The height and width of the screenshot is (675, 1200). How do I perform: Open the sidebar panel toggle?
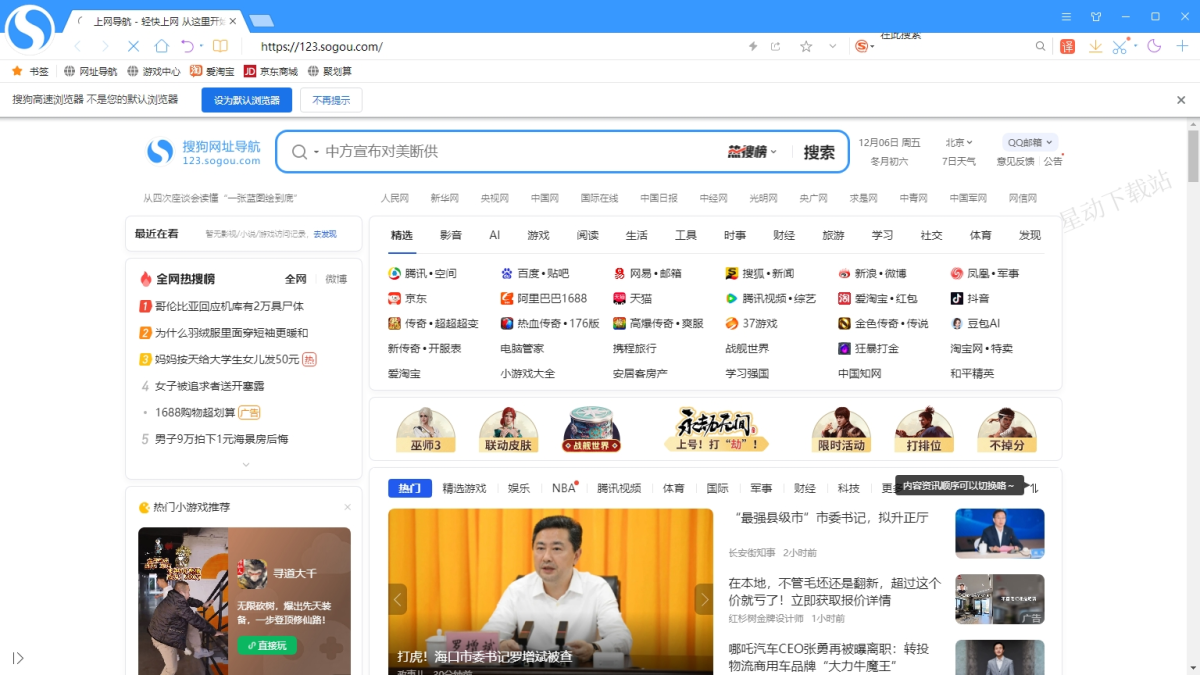pos(18,657)
